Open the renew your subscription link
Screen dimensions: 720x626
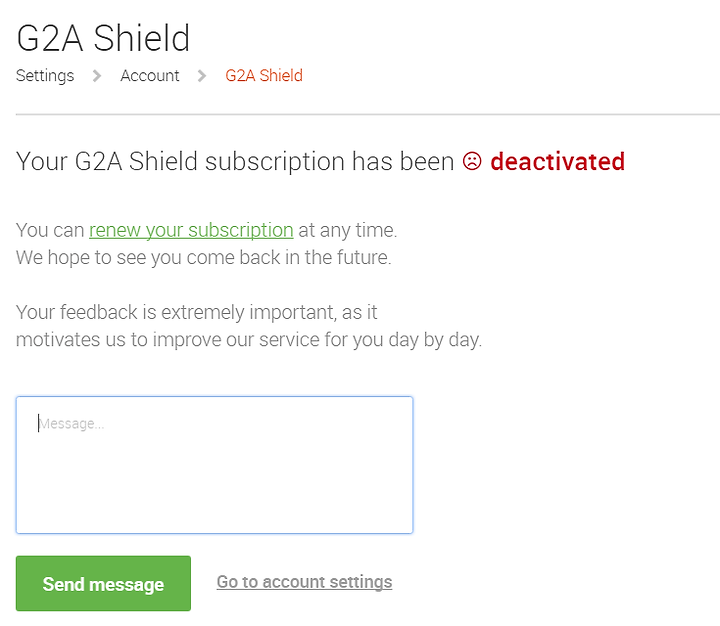[x=191, y=230]
